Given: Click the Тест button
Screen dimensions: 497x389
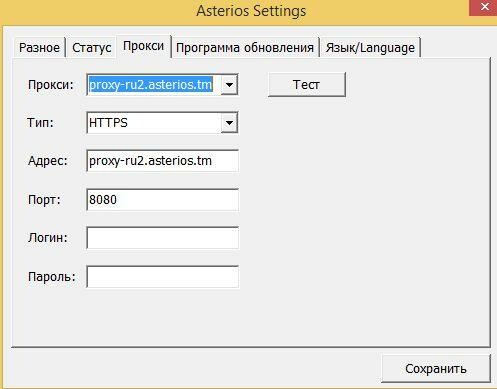Looking at the screenshot, I should click(x=307, y=85).
